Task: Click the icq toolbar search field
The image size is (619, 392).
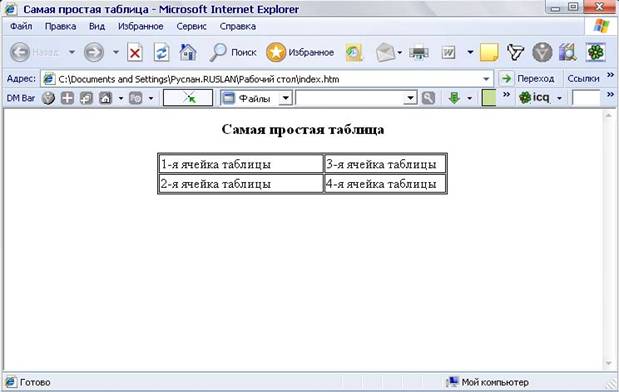Action: [x=586, y=98]
